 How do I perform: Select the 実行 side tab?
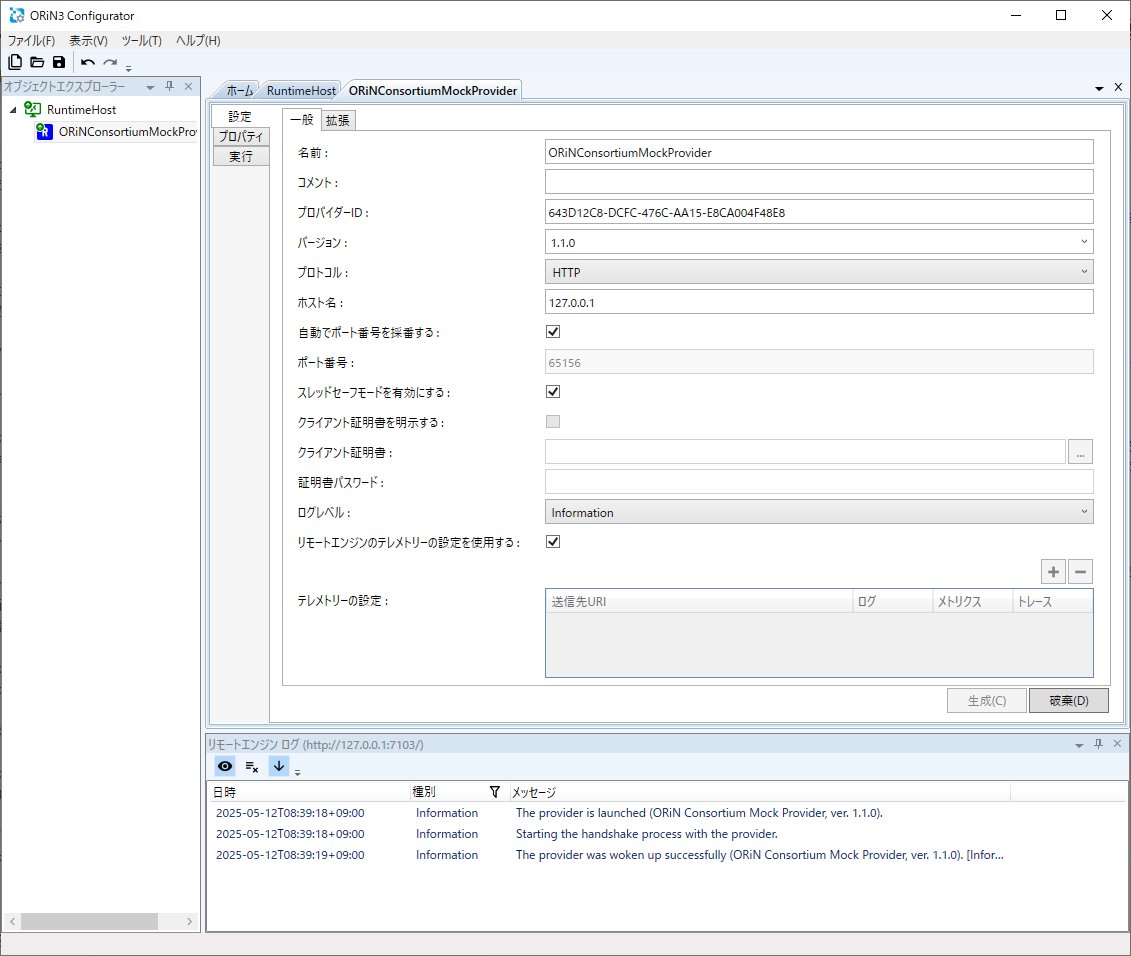click(x=241, y=157)
